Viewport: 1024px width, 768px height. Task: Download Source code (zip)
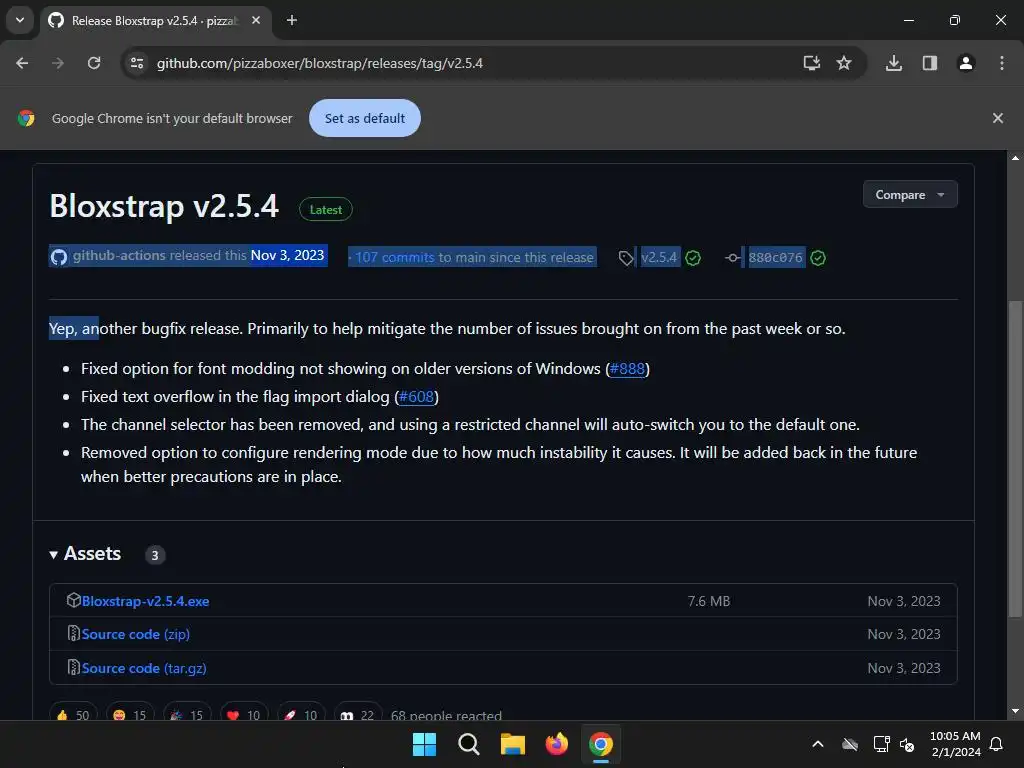[136, 634]
